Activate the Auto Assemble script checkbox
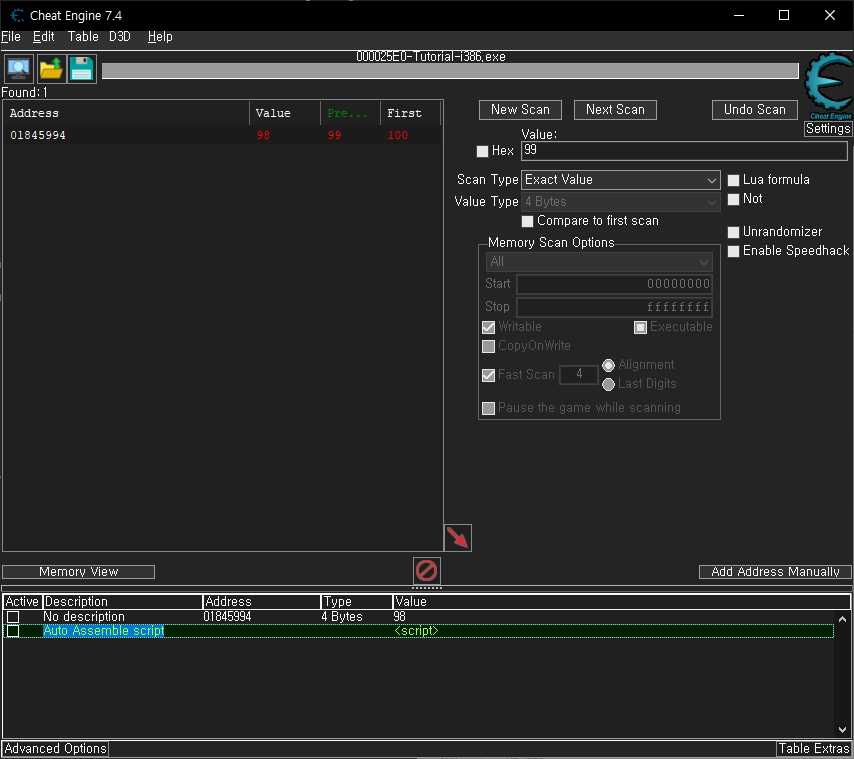Image resolution: width=854 pixels, height=759 pixels. pos(13,631)
